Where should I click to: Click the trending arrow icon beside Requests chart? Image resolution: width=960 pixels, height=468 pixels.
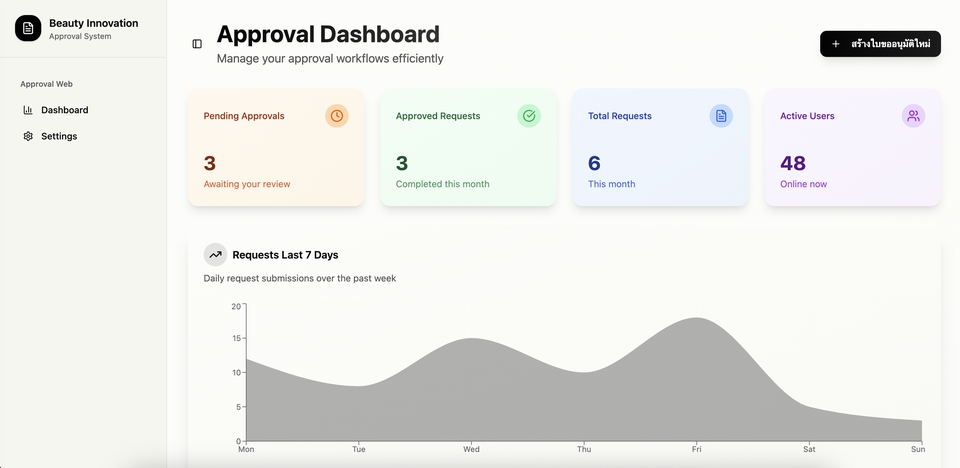pos(215,255)
